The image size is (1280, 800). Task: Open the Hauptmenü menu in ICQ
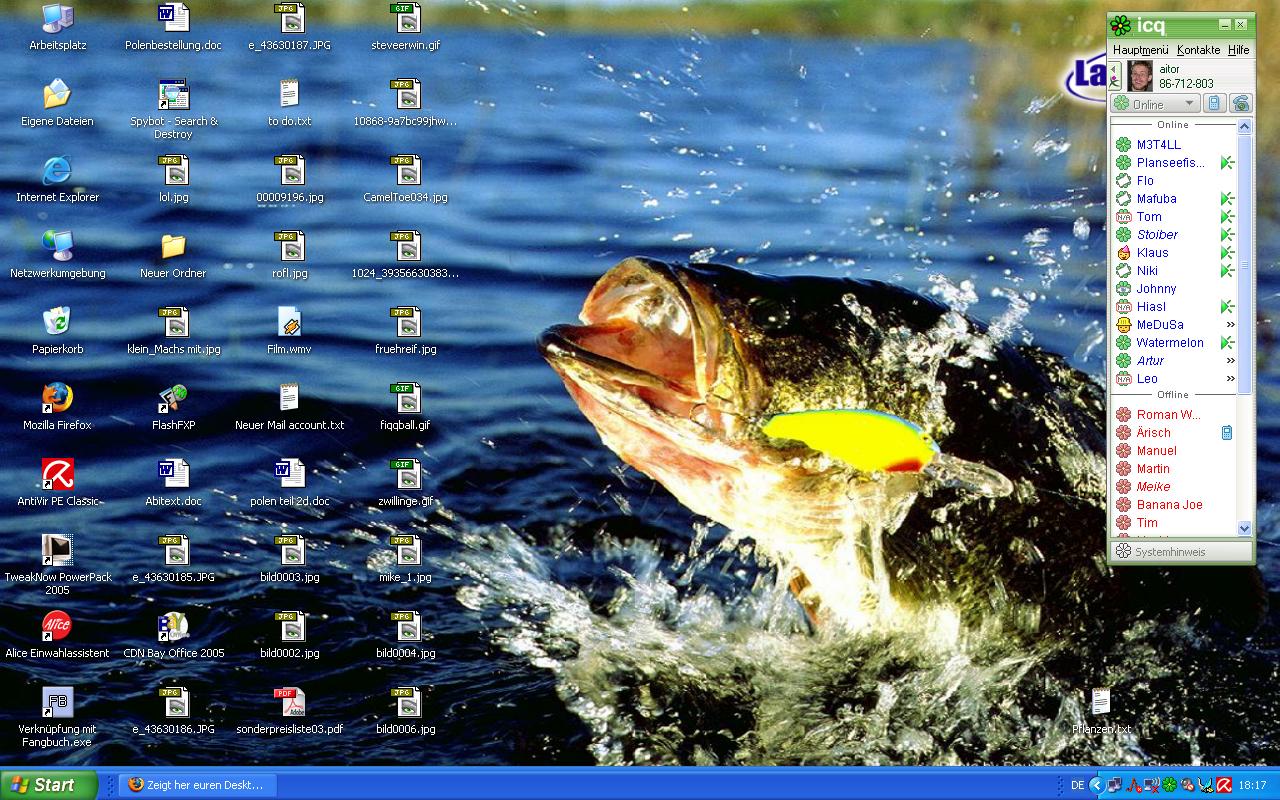pyautogui.click(x=1140, y=50)
